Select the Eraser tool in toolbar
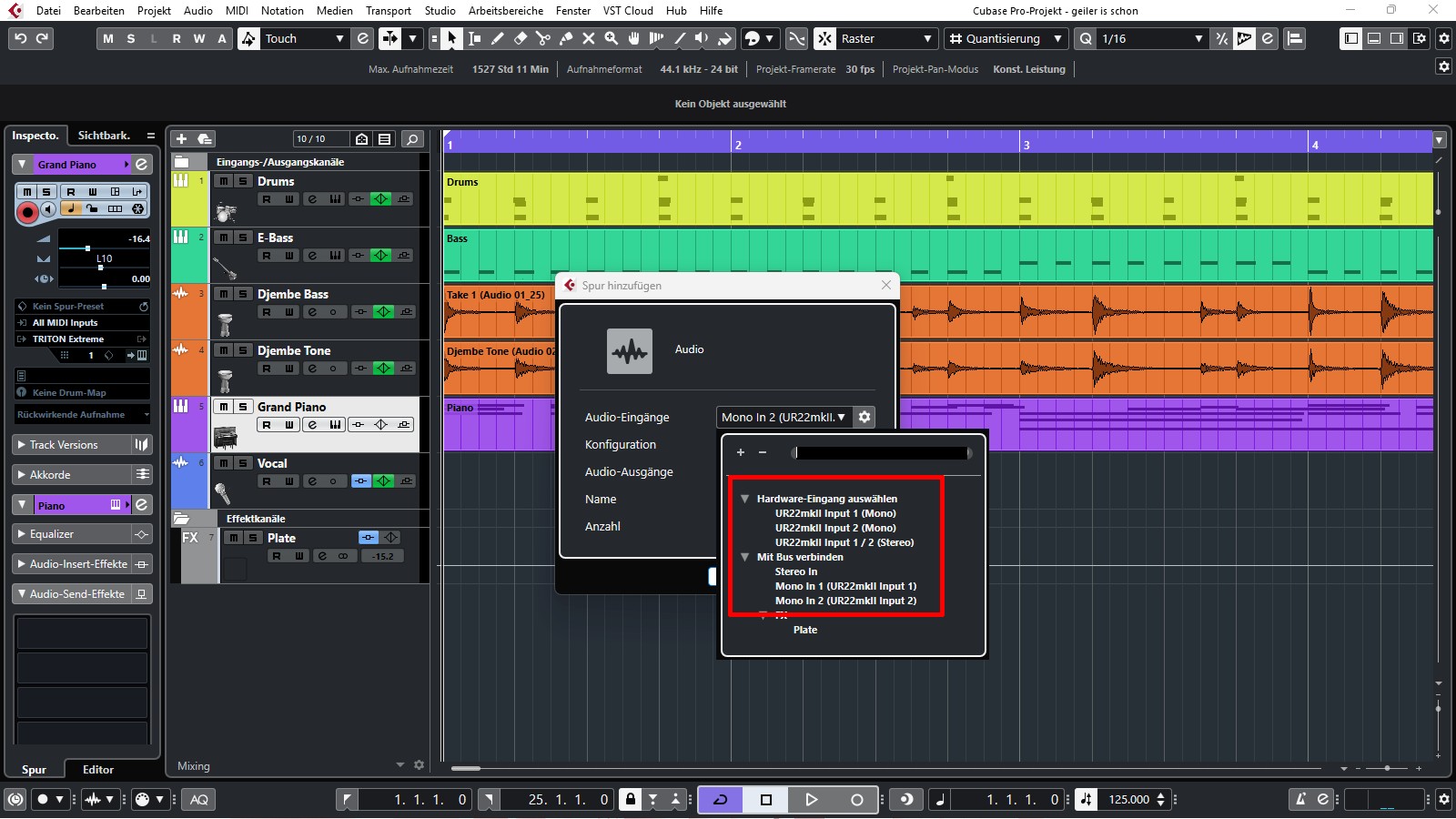 (x=521, y=38)
